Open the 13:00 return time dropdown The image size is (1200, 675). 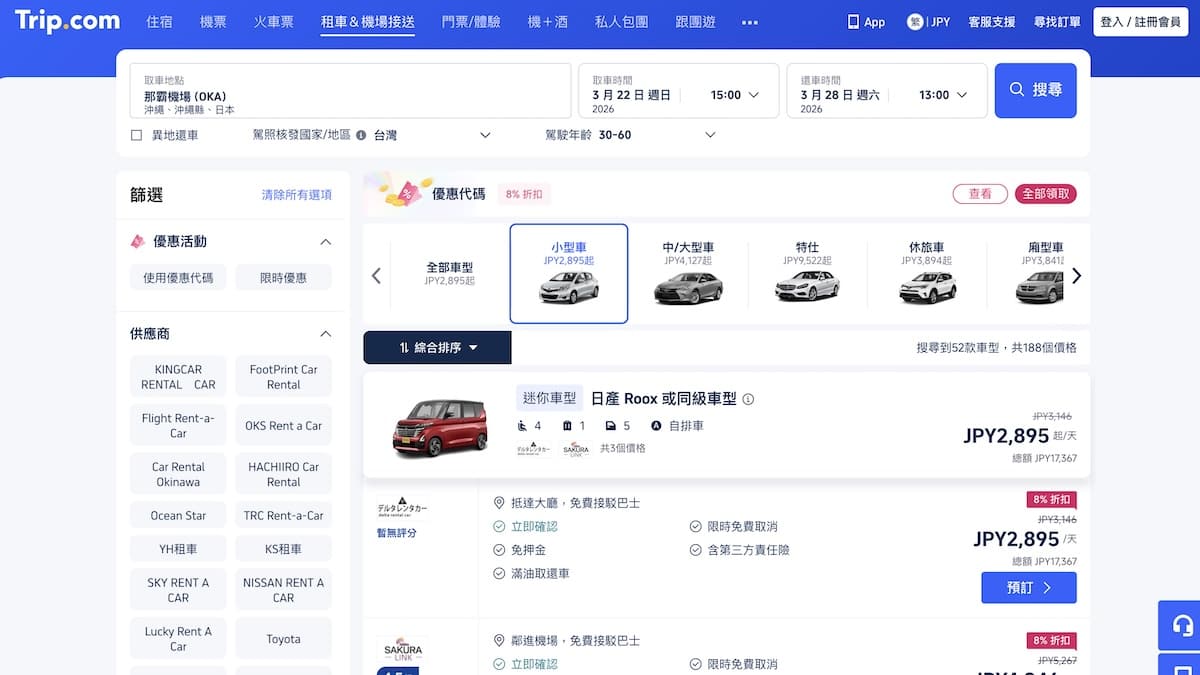pos(943,95)
